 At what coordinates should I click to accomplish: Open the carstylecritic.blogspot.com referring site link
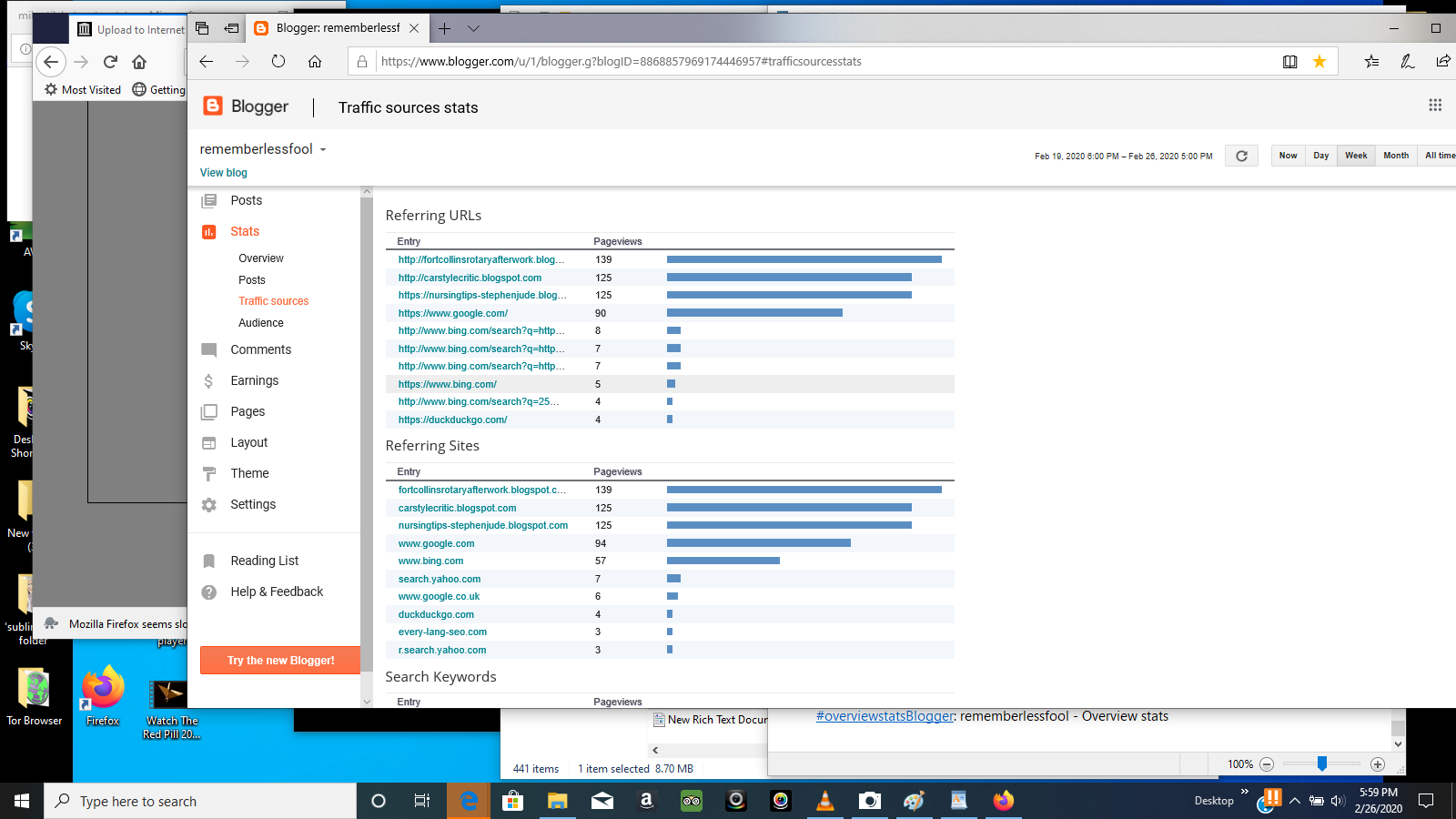(x=457, y=508)
